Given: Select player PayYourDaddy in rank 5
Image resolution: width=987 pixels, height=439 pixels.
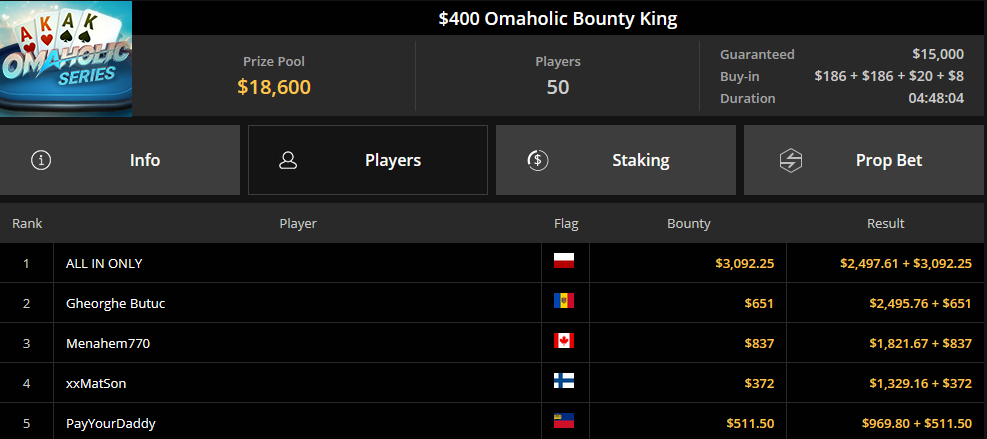Looking at the screenshot, I should pos(111,423).
